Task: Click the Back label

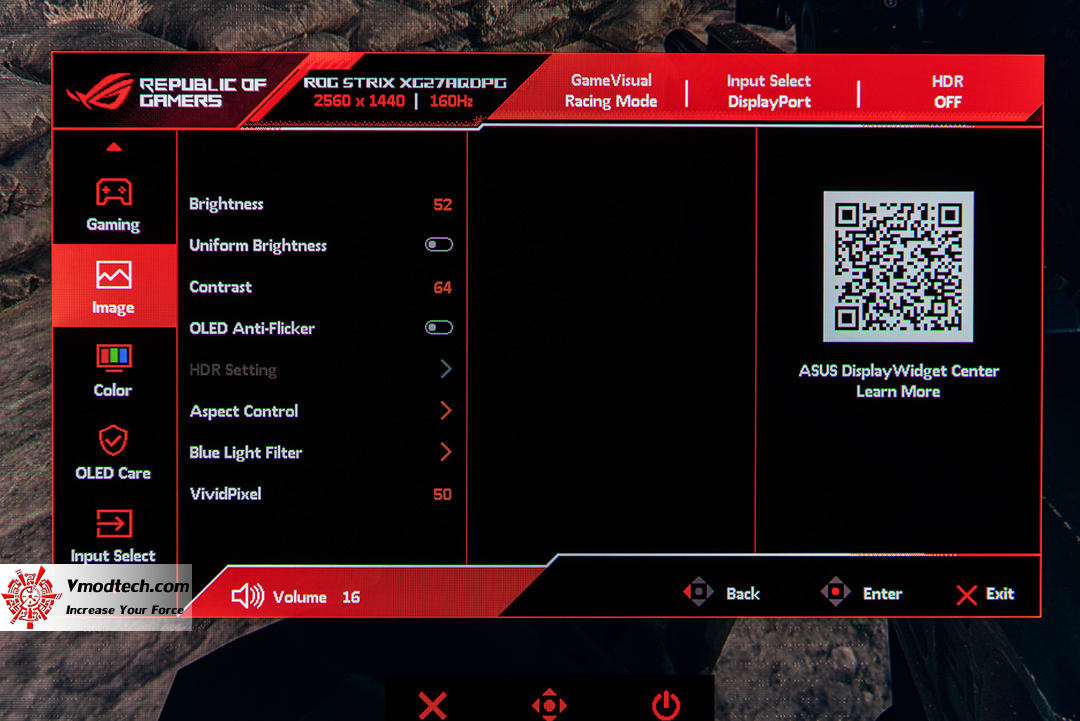Action: click(742, 594)
